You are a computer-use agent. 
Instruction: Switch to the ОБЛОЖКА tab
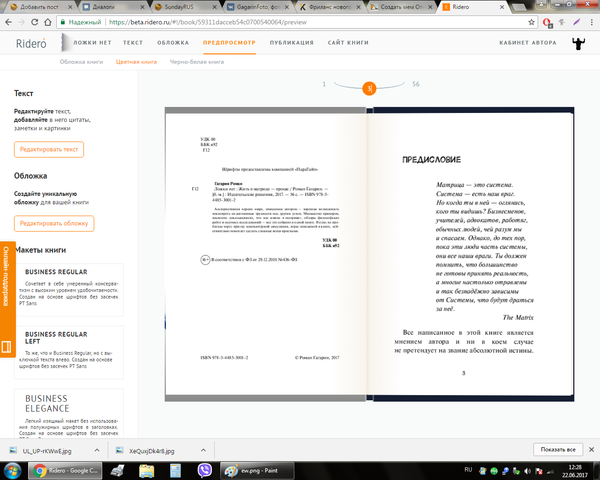(x=173, y=44)
